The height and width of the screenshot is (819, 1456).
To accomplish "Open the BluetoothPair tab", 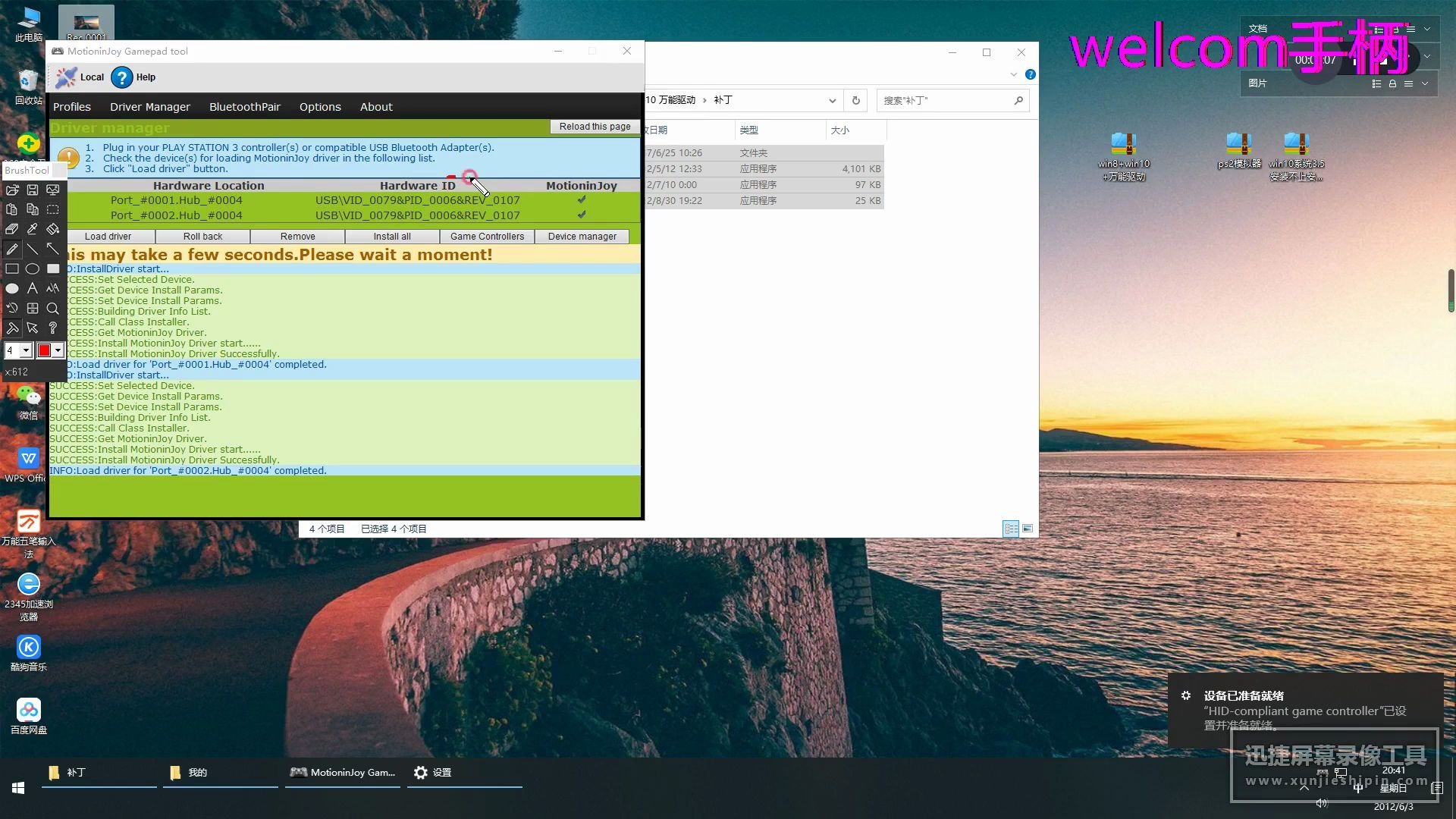I will 245,107.
